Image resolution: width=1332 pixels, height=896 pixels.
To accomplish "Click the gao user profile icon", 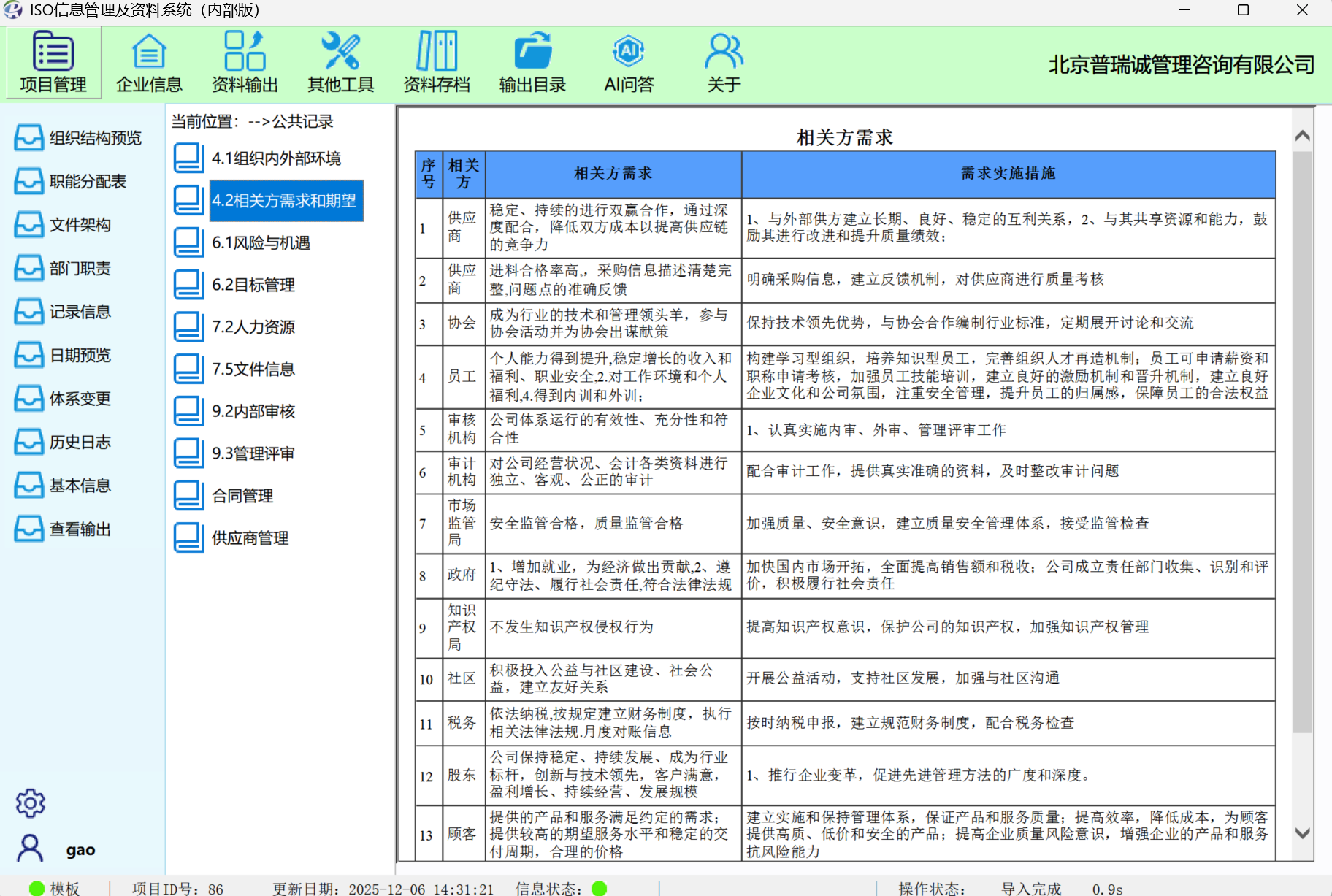I will tap(30, 849).
